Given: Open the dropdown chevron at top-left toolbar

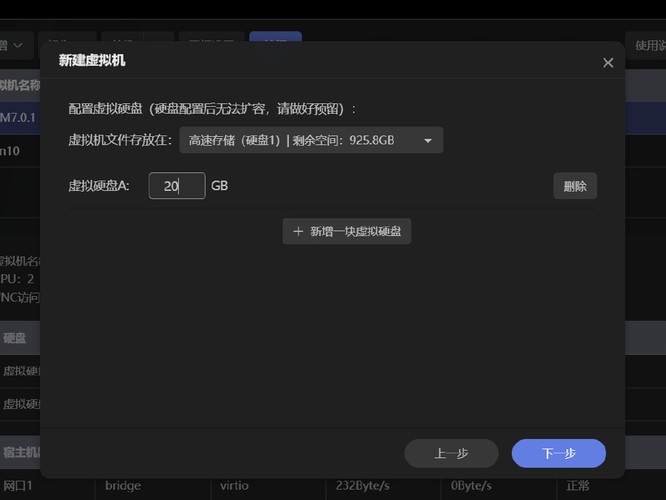Looking at the screenshot, I should tap(18, 45).
